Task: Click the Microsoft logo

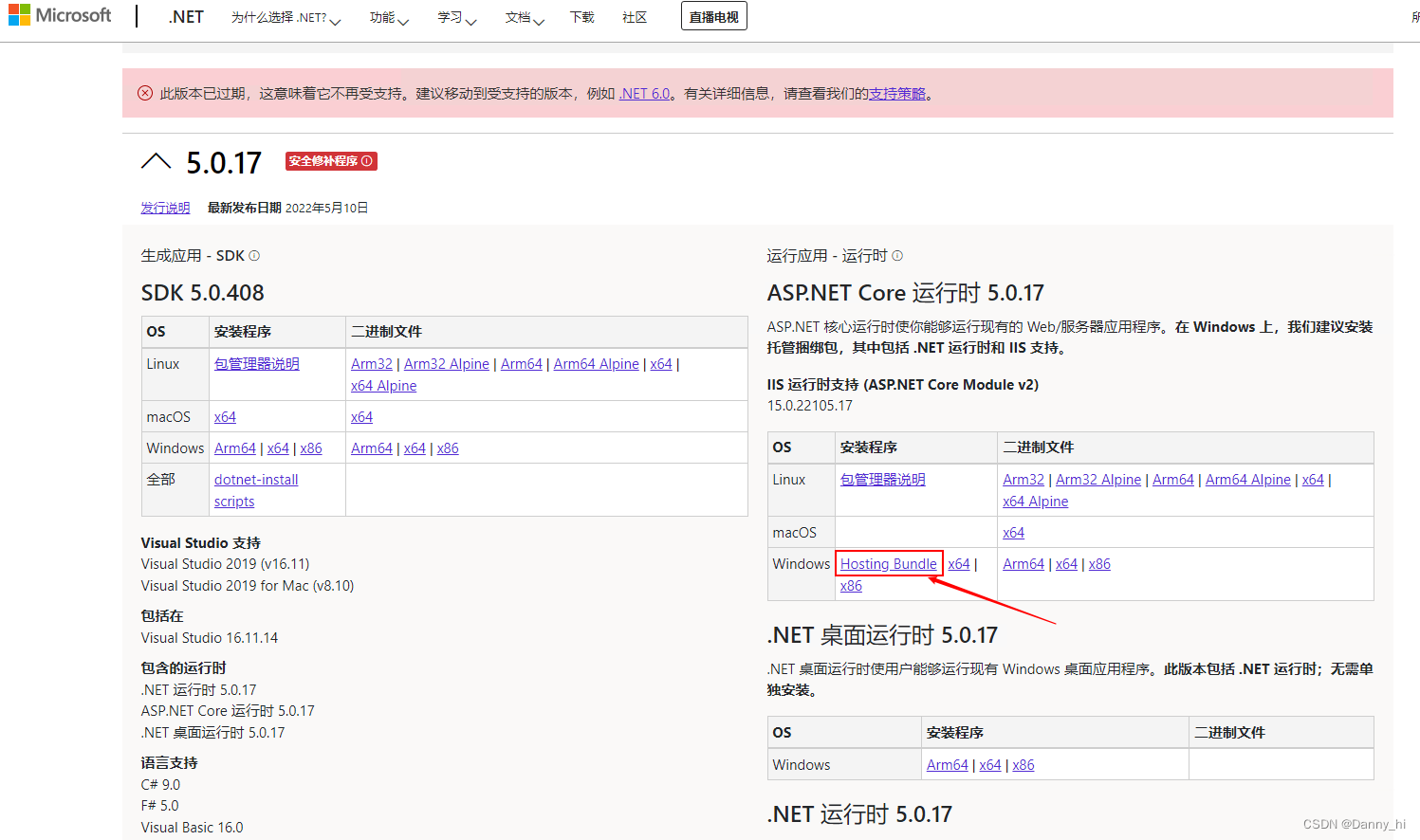Action: point(60,15)
